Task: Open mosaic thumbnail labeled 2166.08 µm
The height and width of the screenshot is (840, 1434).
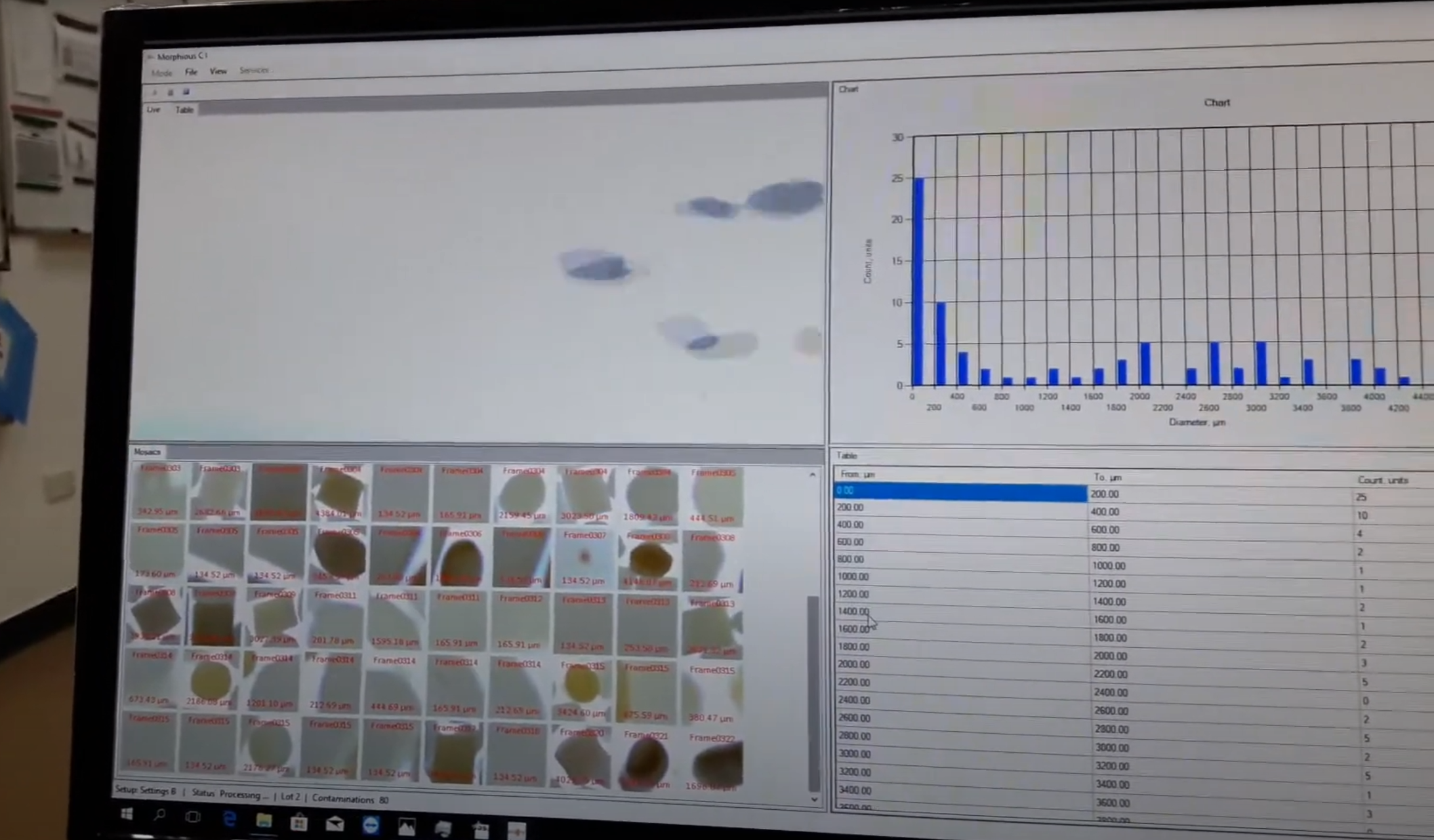Action: pos(210,679)
